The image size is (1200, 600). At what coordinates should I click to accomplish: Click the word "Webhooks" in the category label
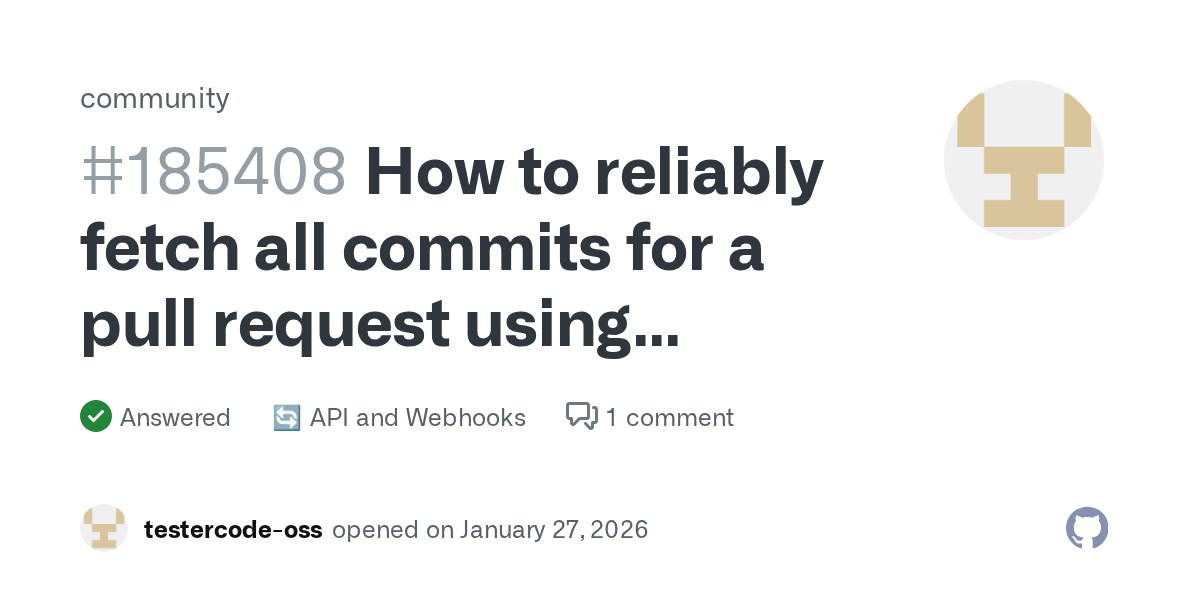(x=475, y=417)
